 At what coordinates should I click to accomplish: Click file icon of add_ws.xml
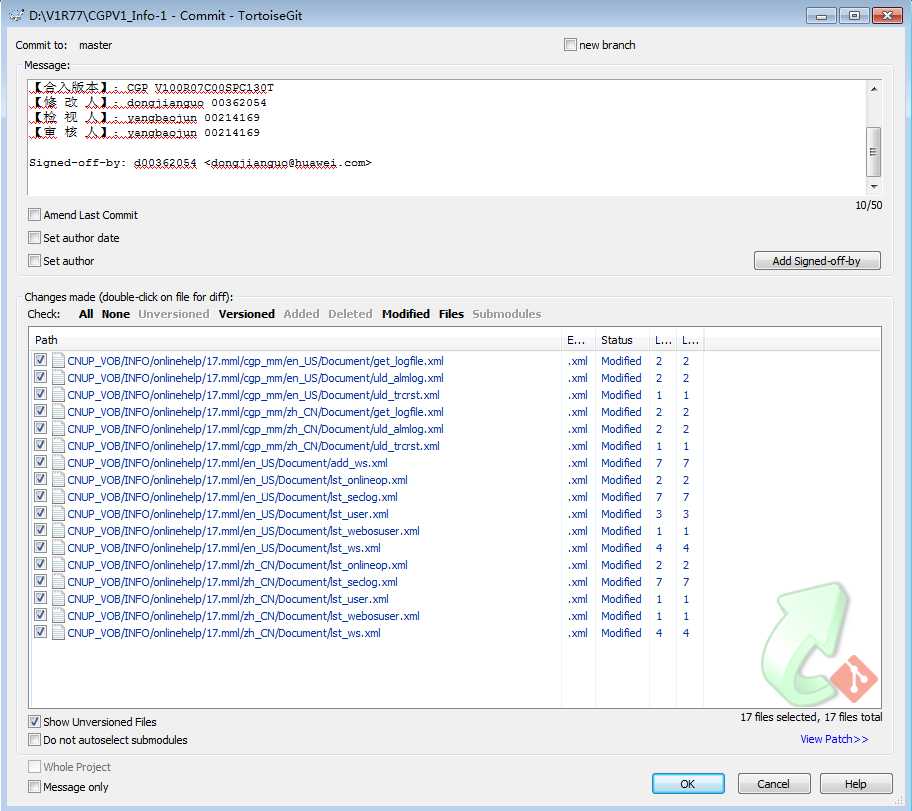58,463
